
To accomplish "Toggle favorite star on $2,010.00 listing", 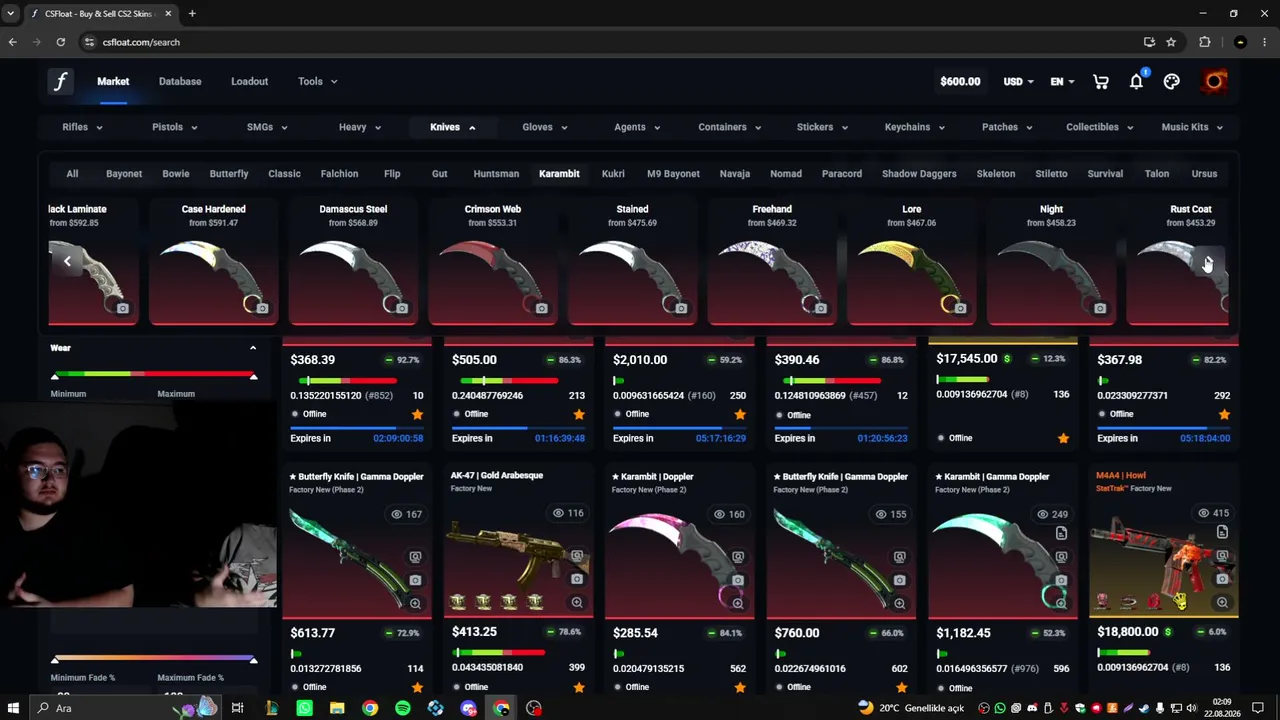I will click(x=740, y=414).
